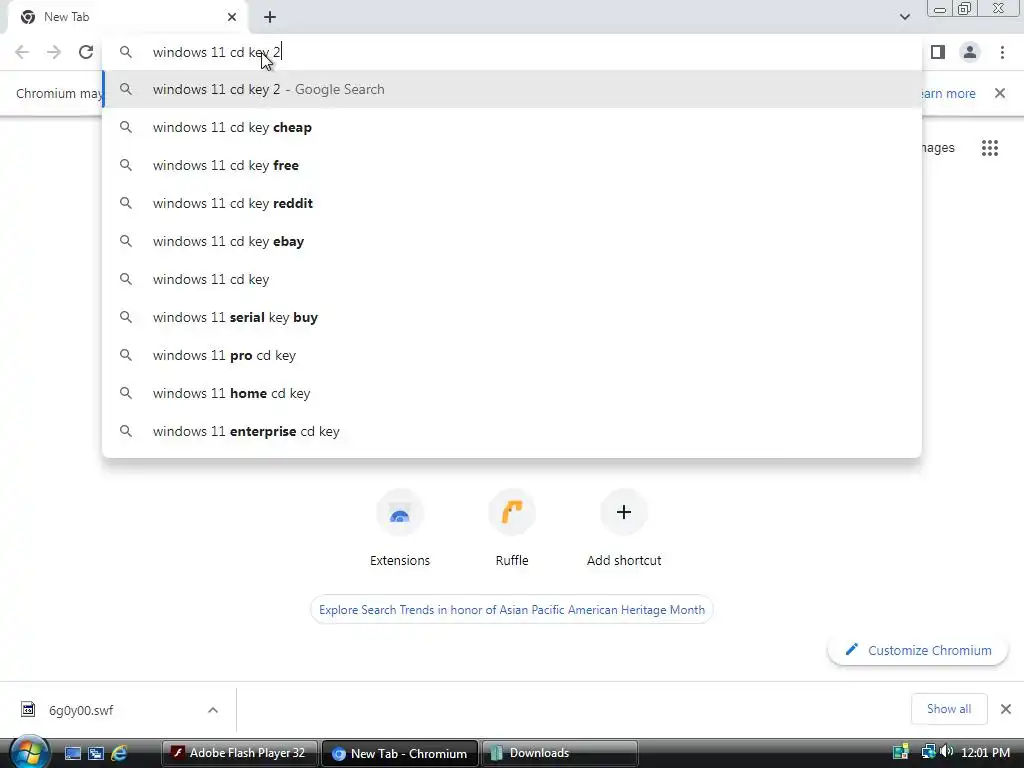The height and width of the screenshot is (768, 1024).
Task: Close the New Tab tab
Action: 232,17
